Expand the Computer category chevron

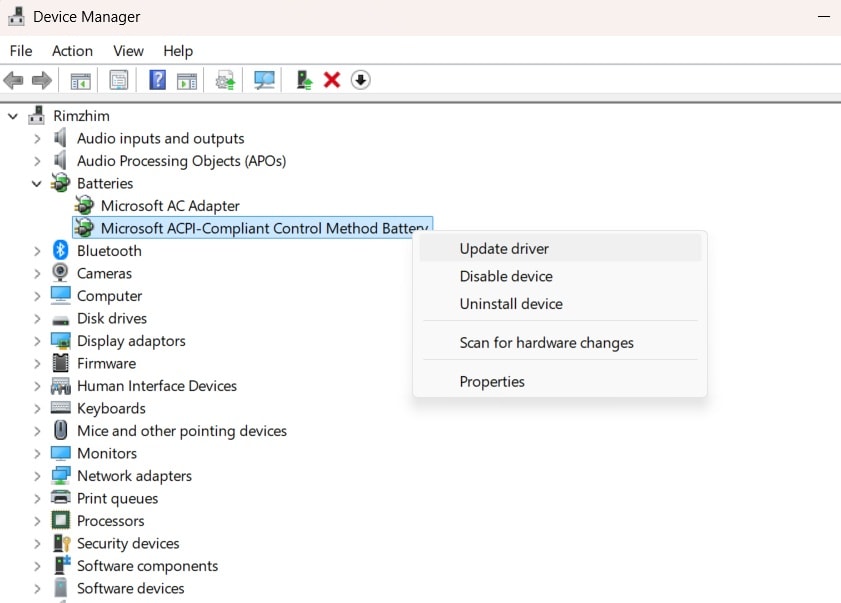pyautogui.click(x=36, y=296)
